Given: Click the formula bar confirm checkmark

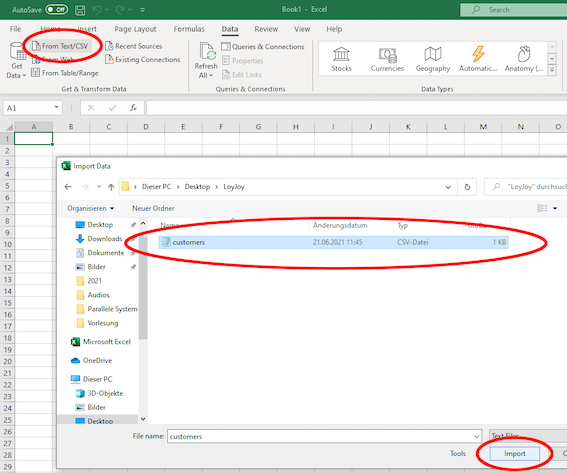Looking at the screenshot, I should point(112,108).
